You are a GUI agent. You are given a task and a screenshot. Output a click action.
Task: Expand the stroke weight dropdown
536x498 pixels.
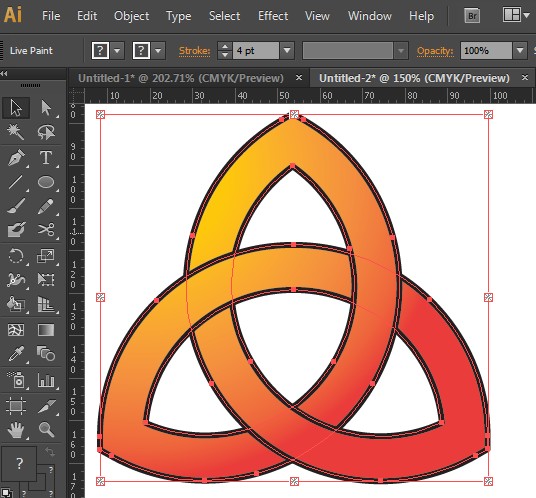(287, 51)
